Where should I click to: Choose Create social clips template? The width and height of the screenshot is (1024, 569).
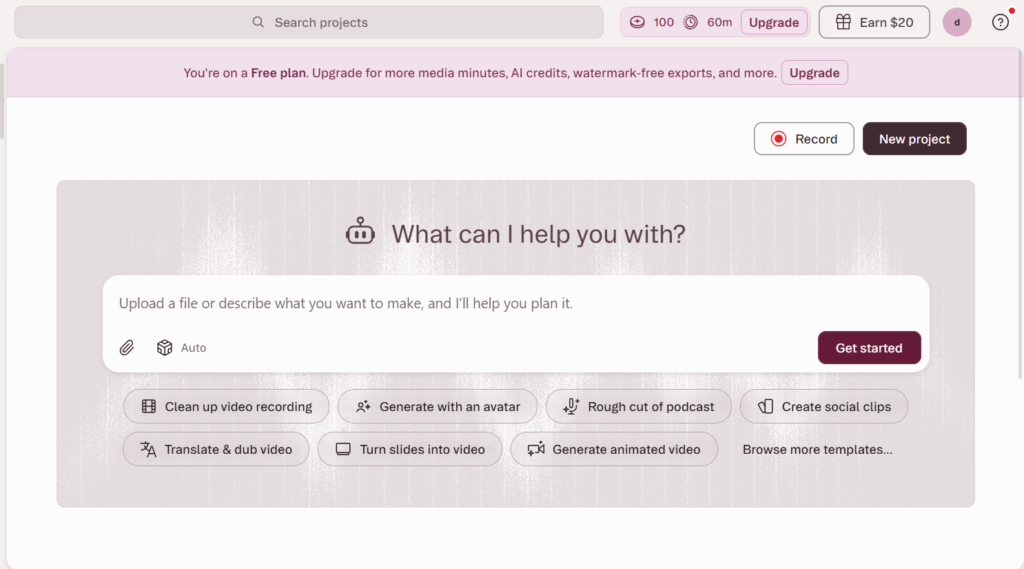(823, 407)
